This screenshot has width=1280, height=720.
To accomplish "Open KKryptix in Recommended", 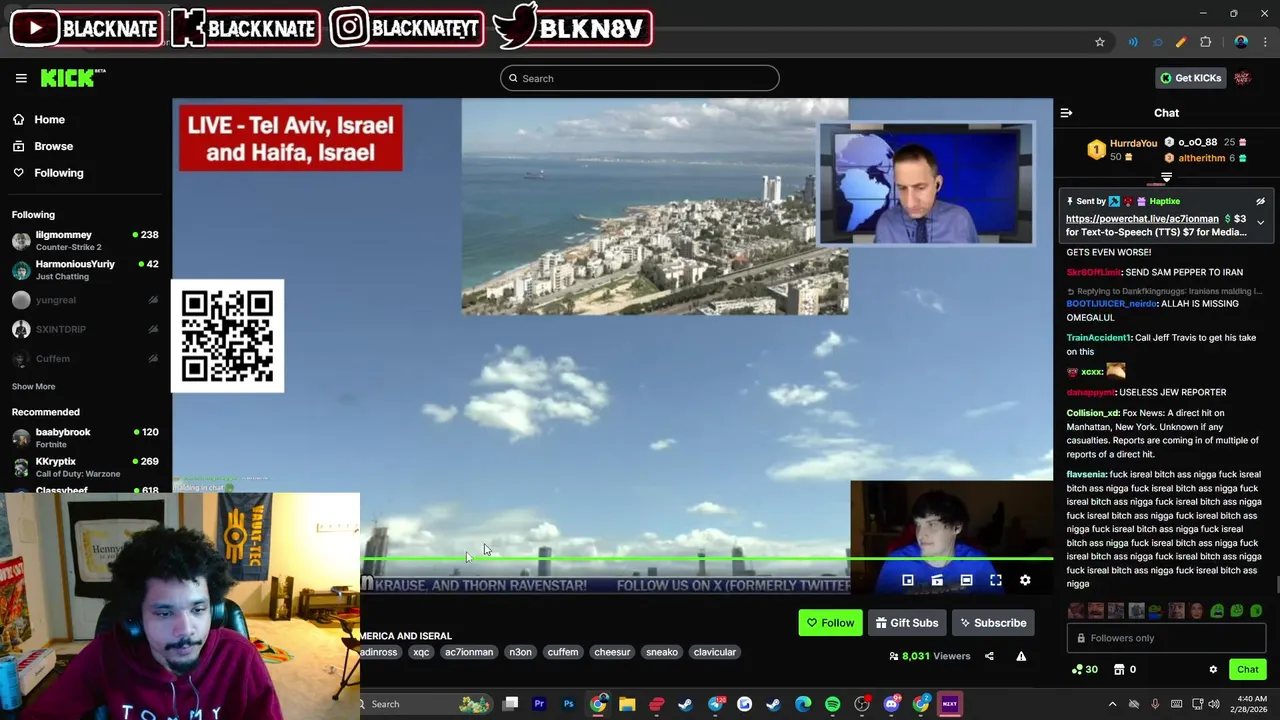I will 86,467.
